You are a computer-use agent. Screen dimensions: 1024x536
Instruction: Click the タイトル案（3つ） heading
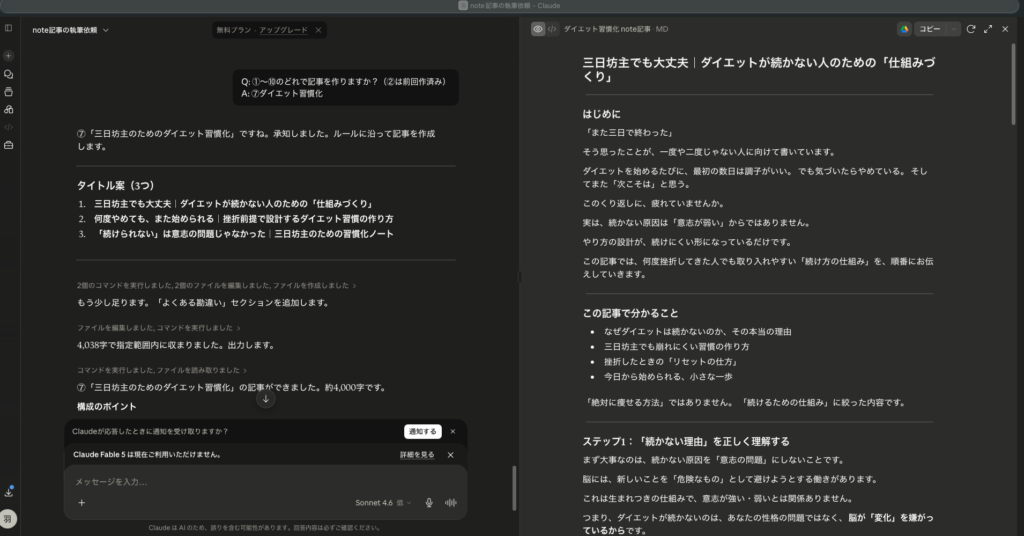[116, 185]
